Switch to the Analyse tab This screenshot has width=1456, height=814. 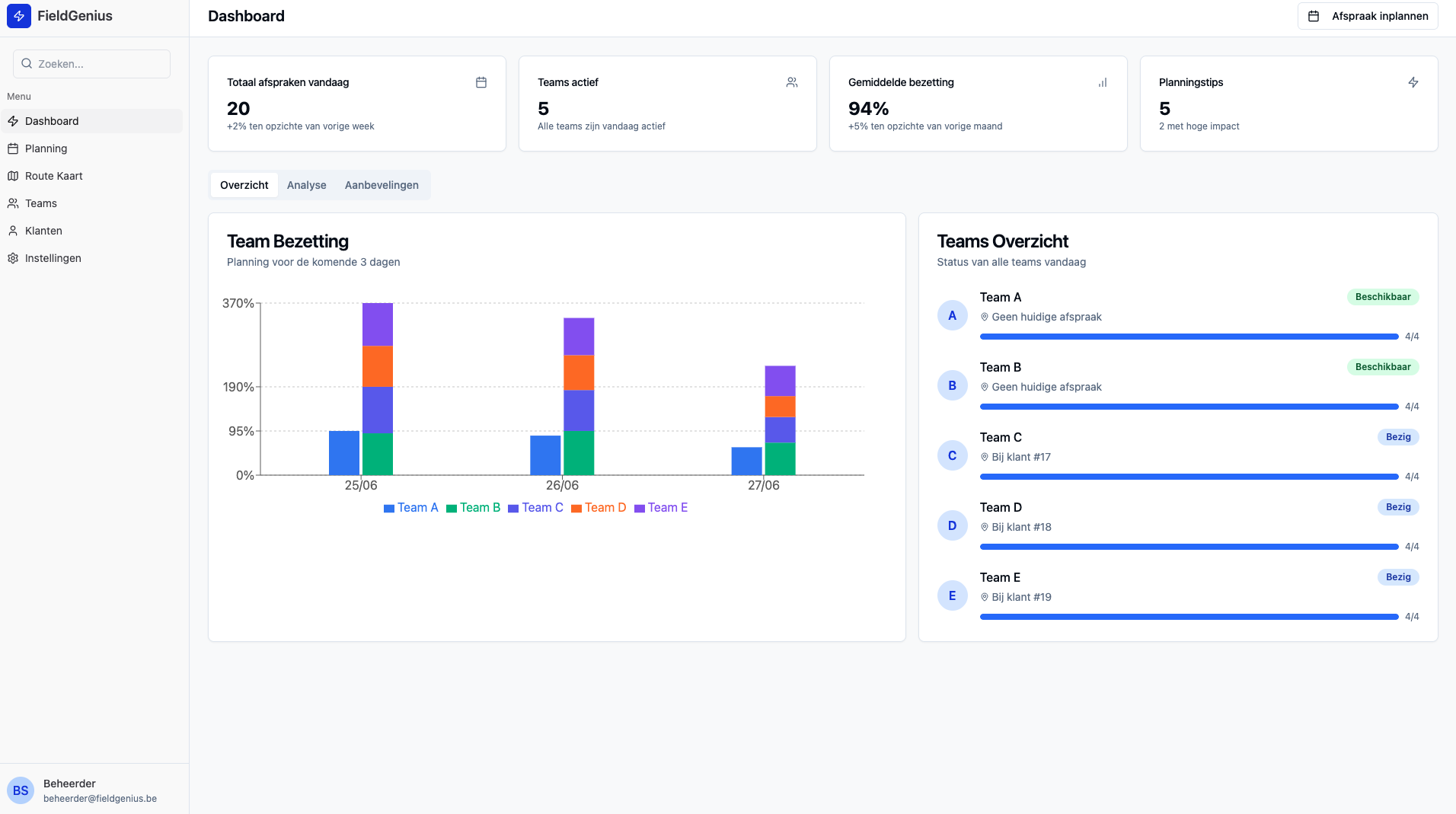click(306, 185)
